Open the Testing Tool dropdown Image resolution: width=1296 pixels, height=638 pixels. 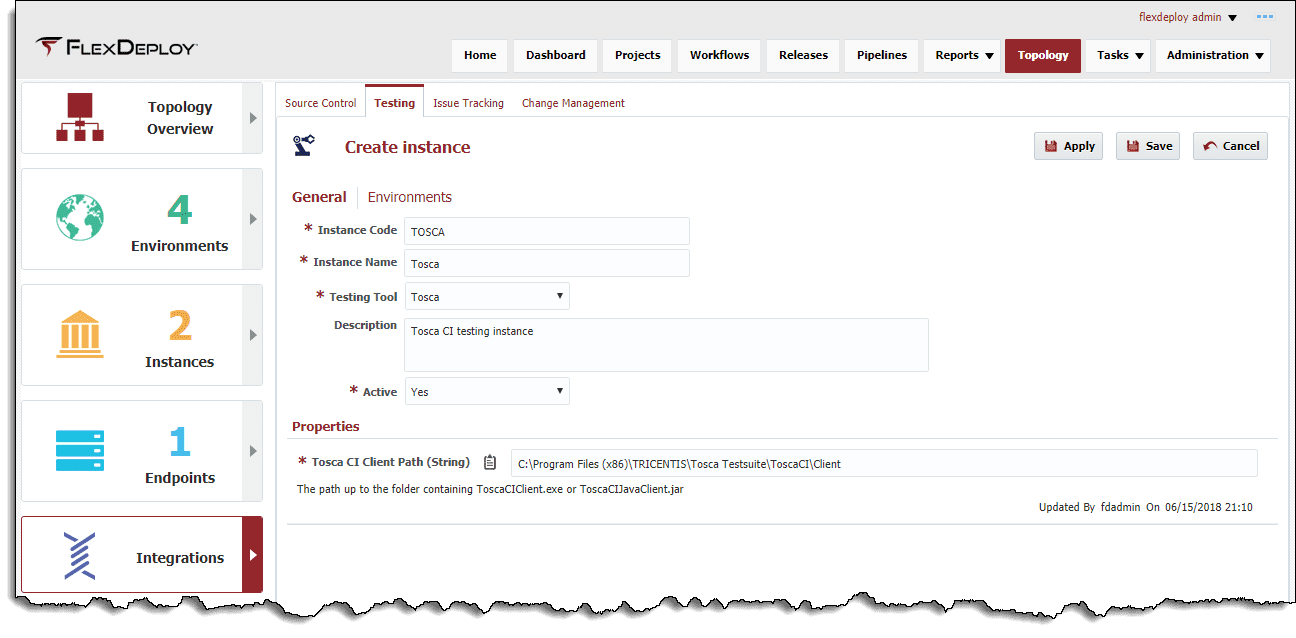[x=487, y=296]
